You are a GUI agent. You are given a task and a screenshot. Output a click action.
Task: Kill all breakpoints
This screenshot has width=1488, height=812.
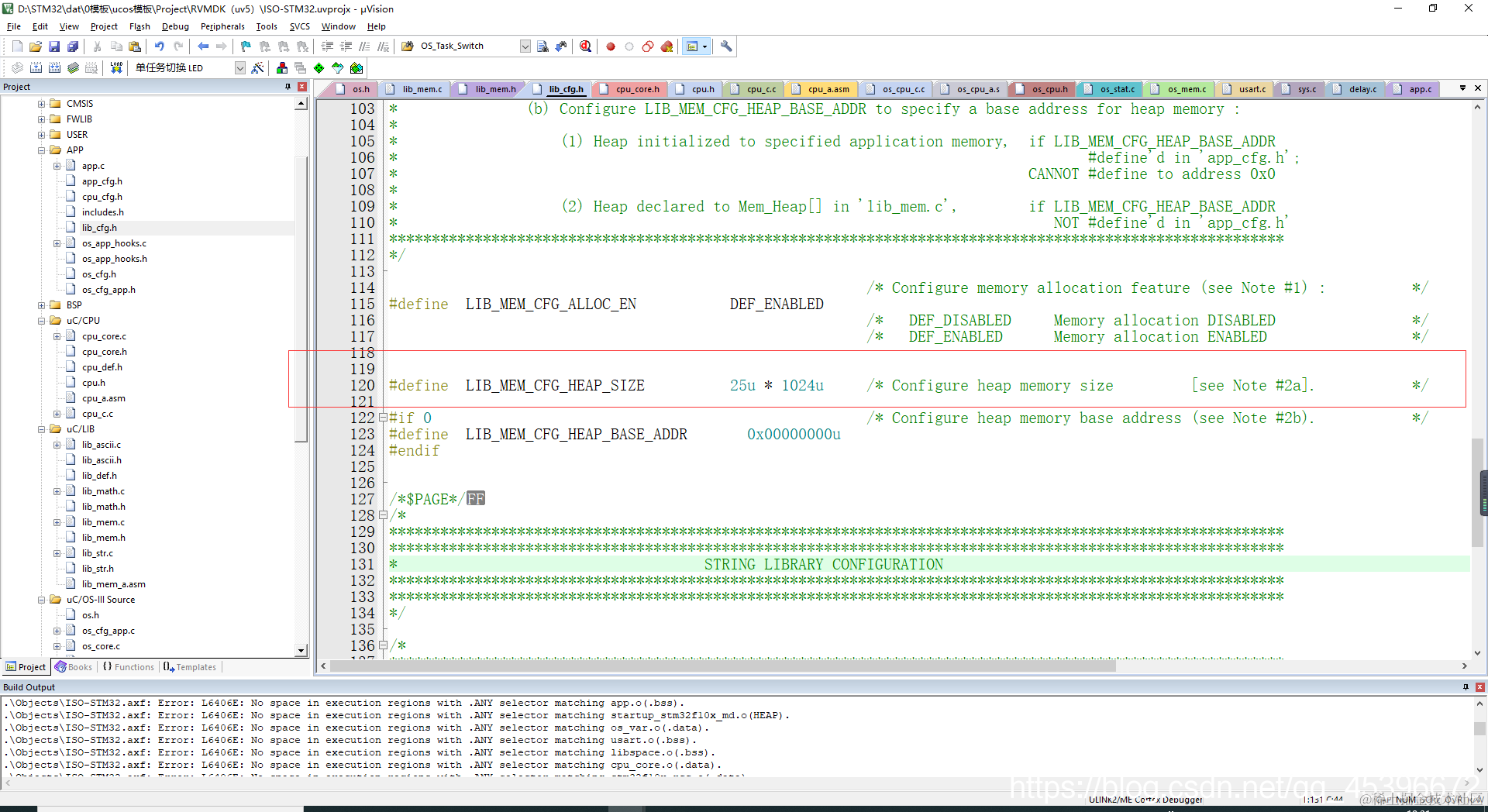[x=666, y=46]
